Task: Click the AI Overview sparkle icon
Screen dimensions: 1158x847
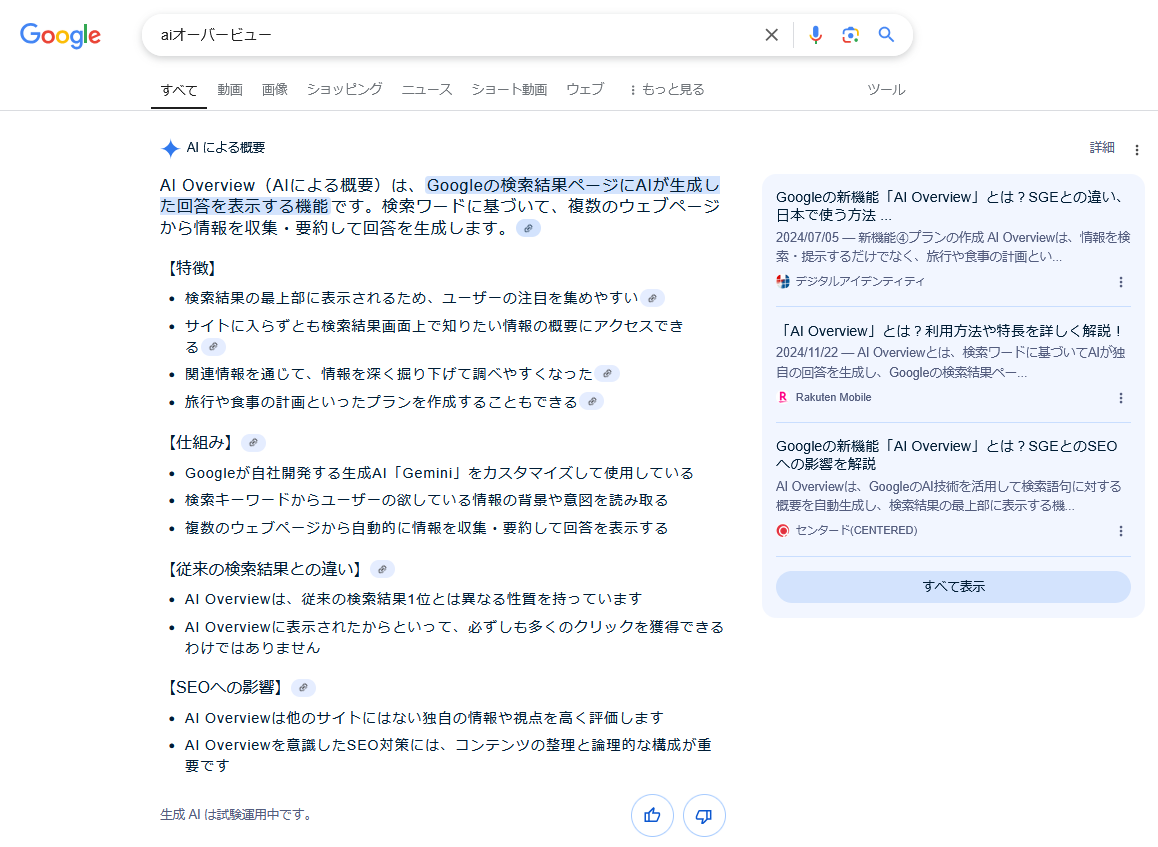Action: [170, 147]
